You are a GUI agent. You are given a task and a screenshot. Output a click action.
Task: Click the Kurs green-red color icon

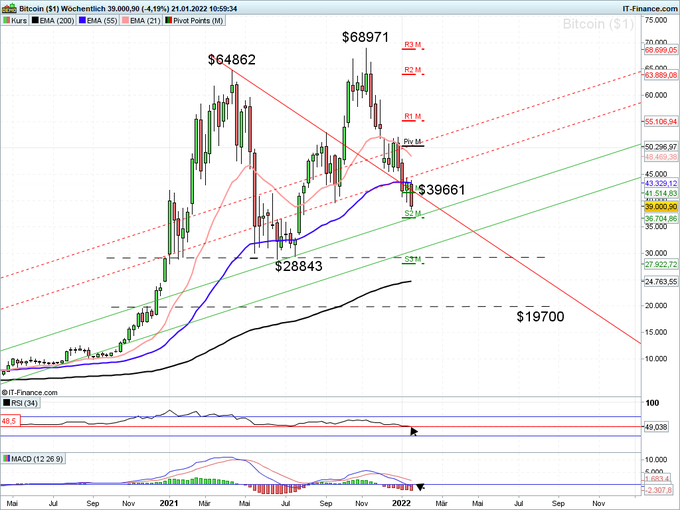[6, 20]
